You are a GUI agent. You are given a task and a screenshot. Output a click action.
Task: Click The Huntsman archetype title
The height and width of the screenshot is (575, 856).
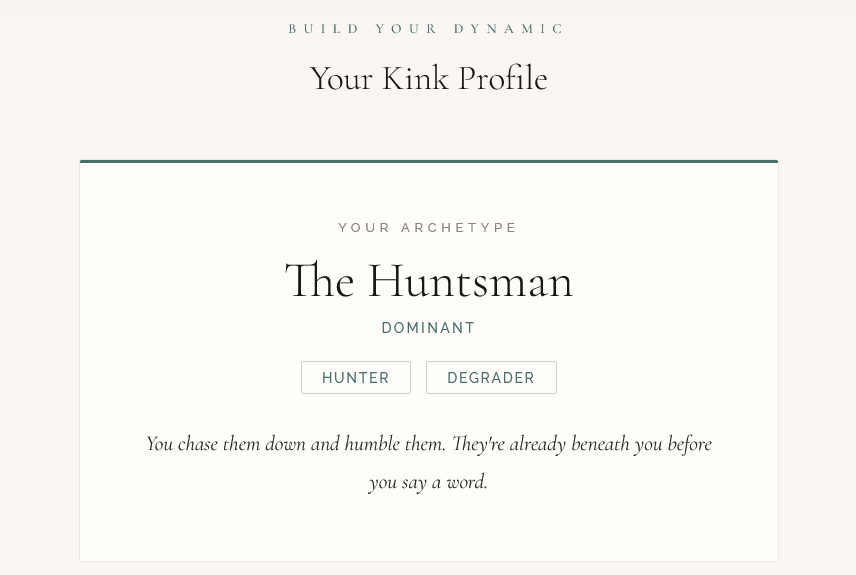tap(428, 281)
